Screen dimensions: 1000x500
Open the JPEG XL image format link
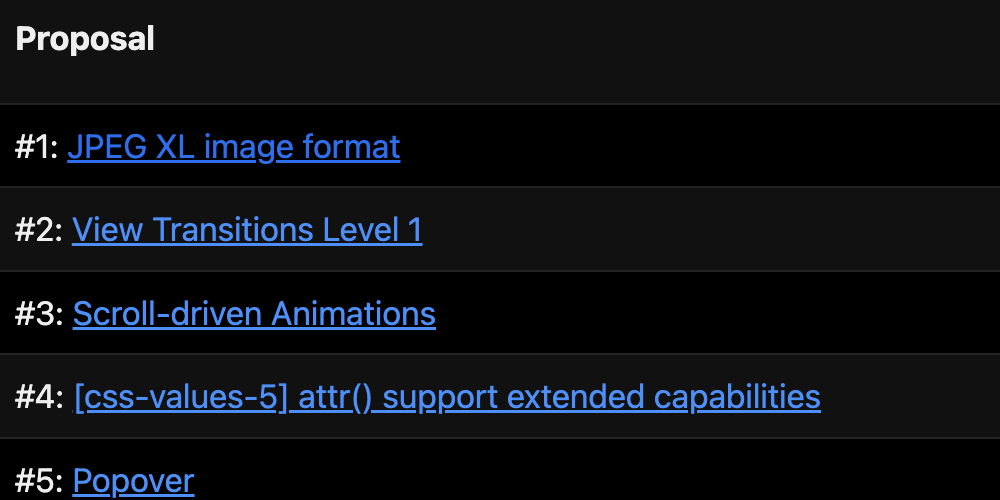coord(233,148)
